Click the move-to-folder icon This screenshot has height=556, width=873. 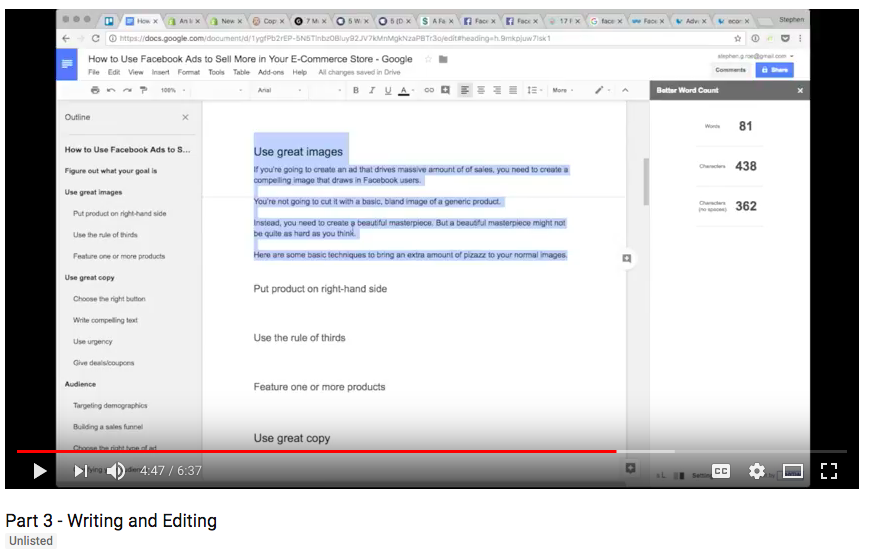click(443, 59)
